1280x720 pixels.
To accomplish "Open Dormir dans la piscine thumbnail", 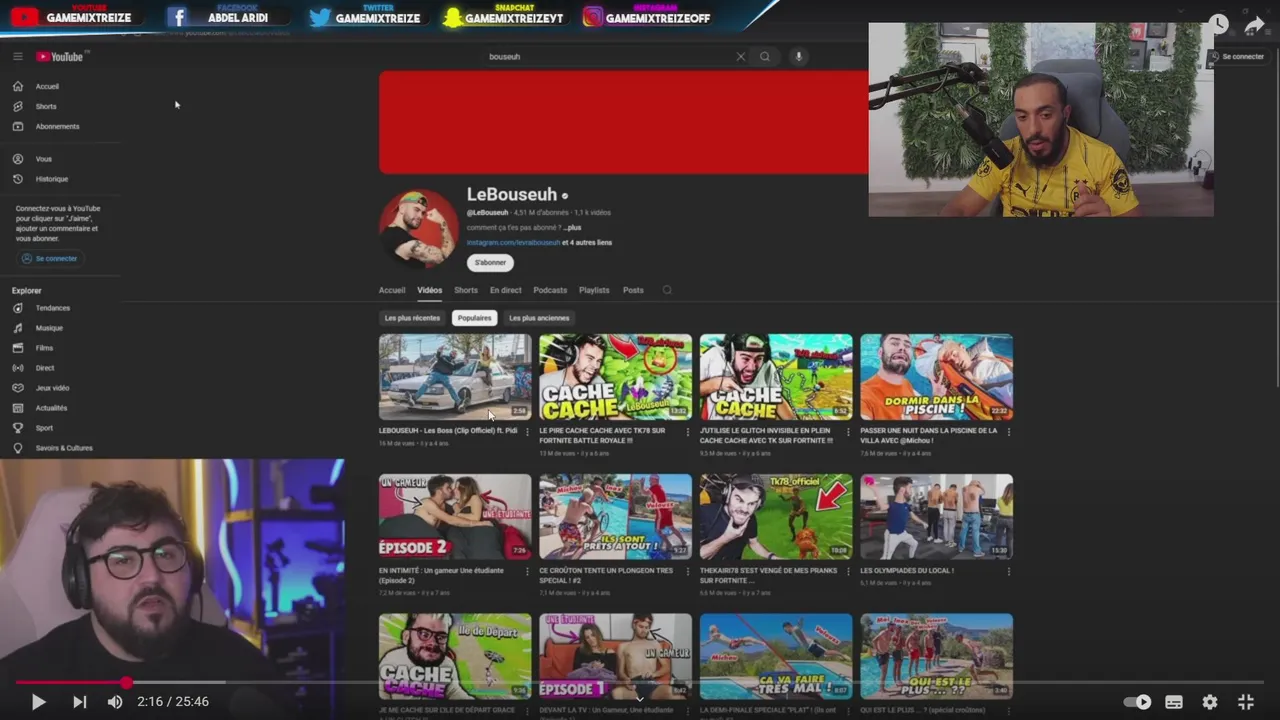I will (936, 377).
